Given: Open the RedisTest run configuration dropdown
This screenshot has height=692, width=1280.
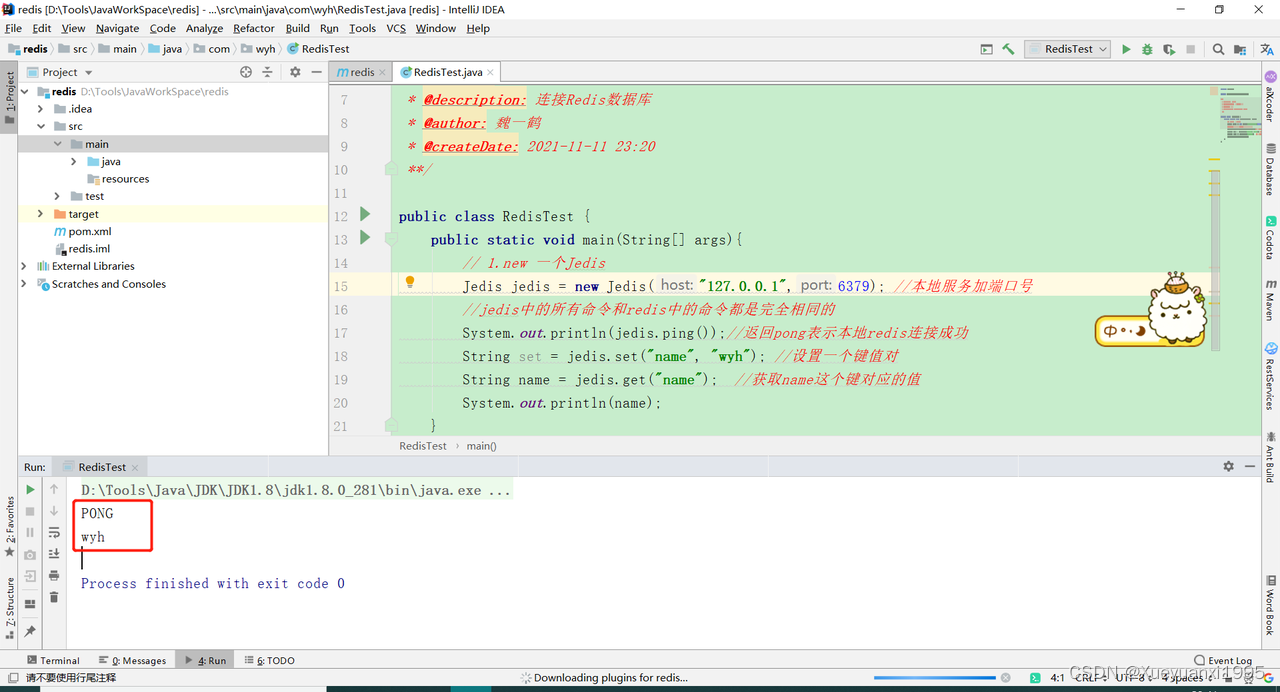Looking at the screenshot, I should click(1100, 47).
